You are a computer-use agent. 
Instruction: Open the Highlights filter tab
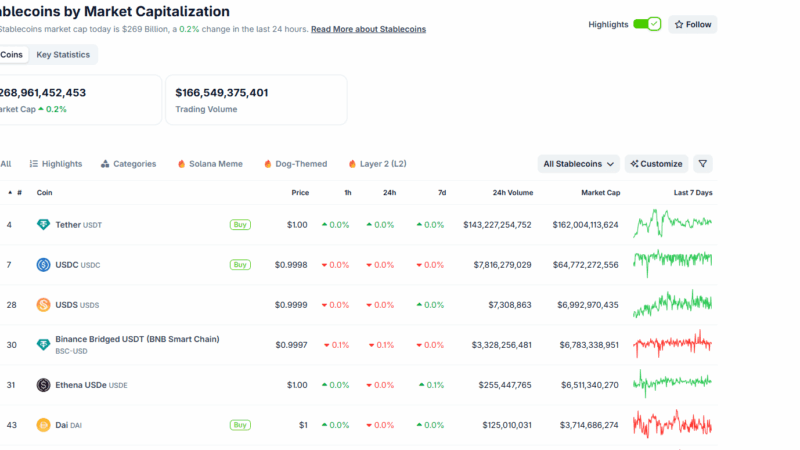[x=56, y=164]
